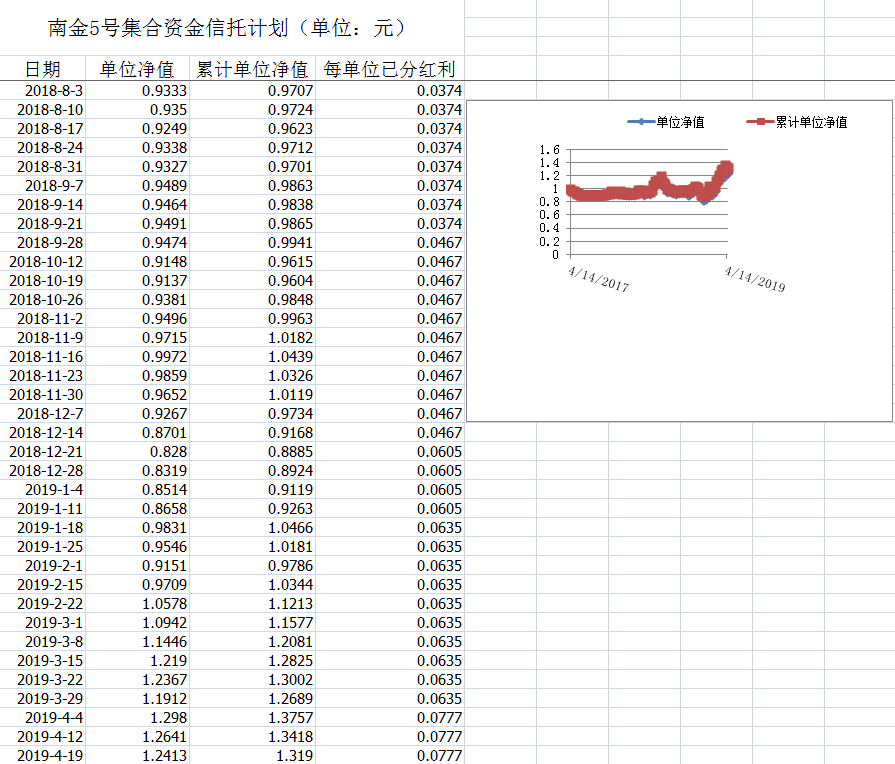The width and height of the screenshot is (895, 764).
Task: Select the date cell 2019-1-4
Action: tap(43, 489)
